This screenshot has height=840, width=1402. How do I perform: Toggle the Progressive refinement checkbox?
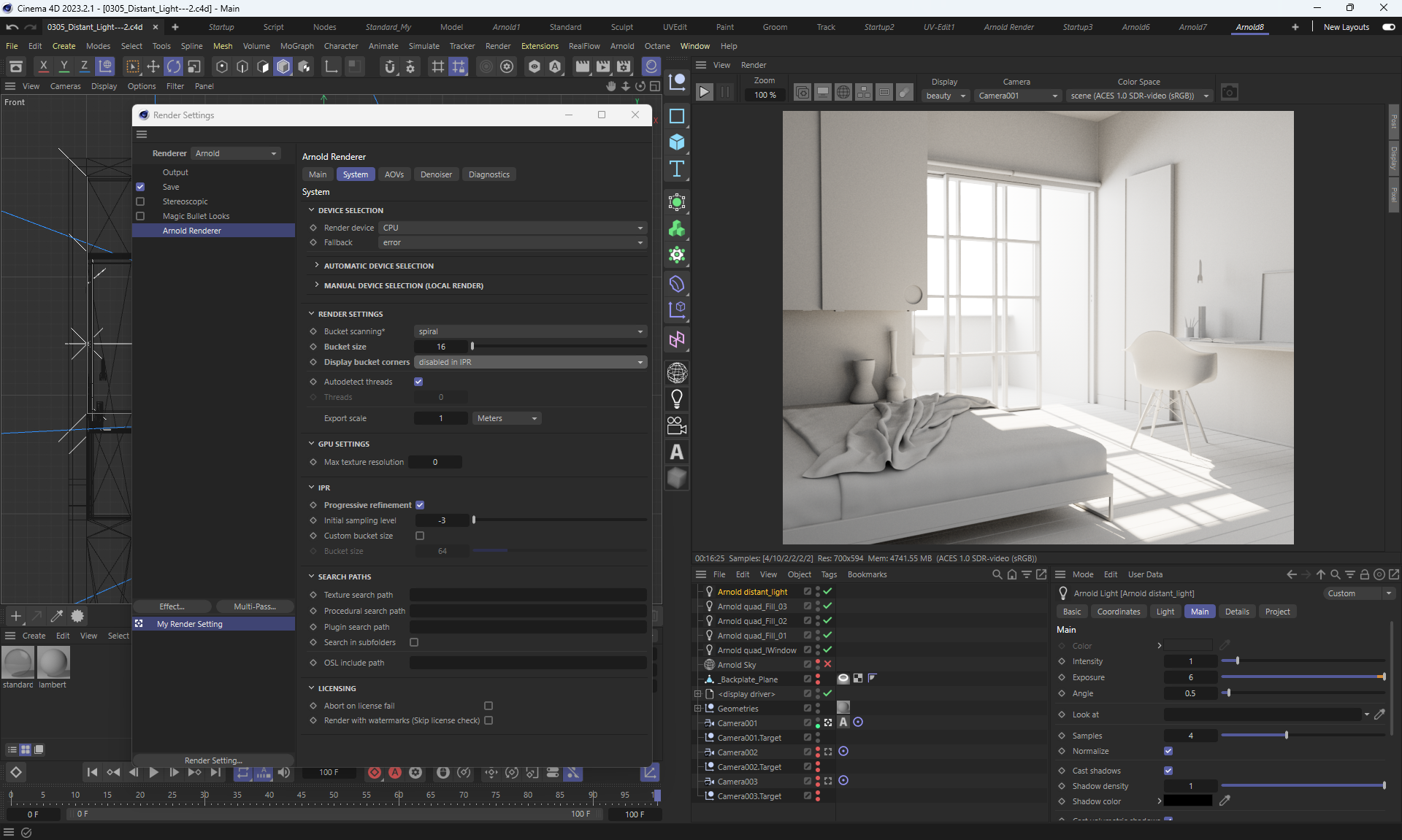coord(420,505)
